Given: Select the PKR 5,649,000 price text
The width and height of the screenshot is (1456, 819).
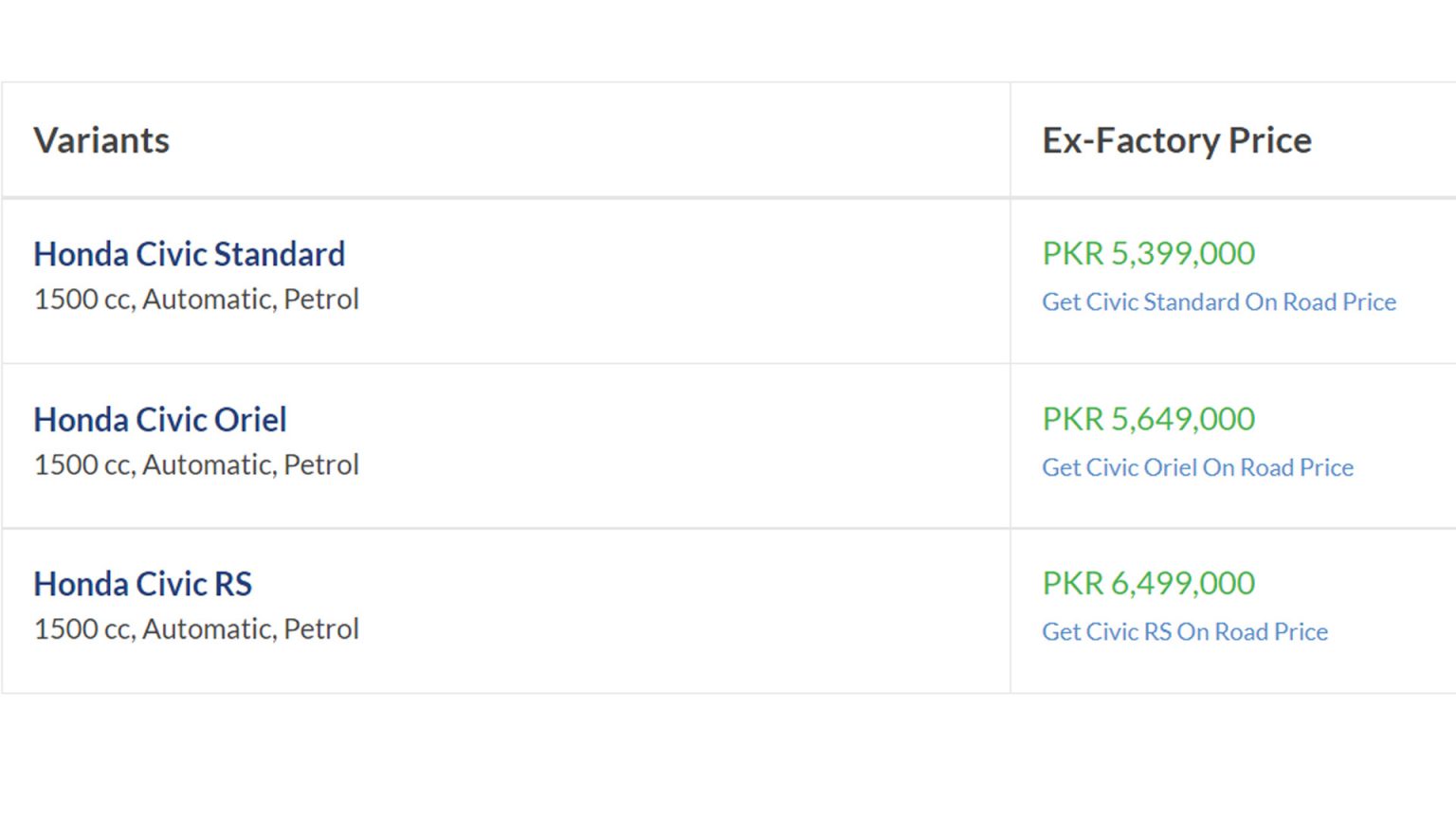Looking at the screenshot, I should [x=1149, y=418].
